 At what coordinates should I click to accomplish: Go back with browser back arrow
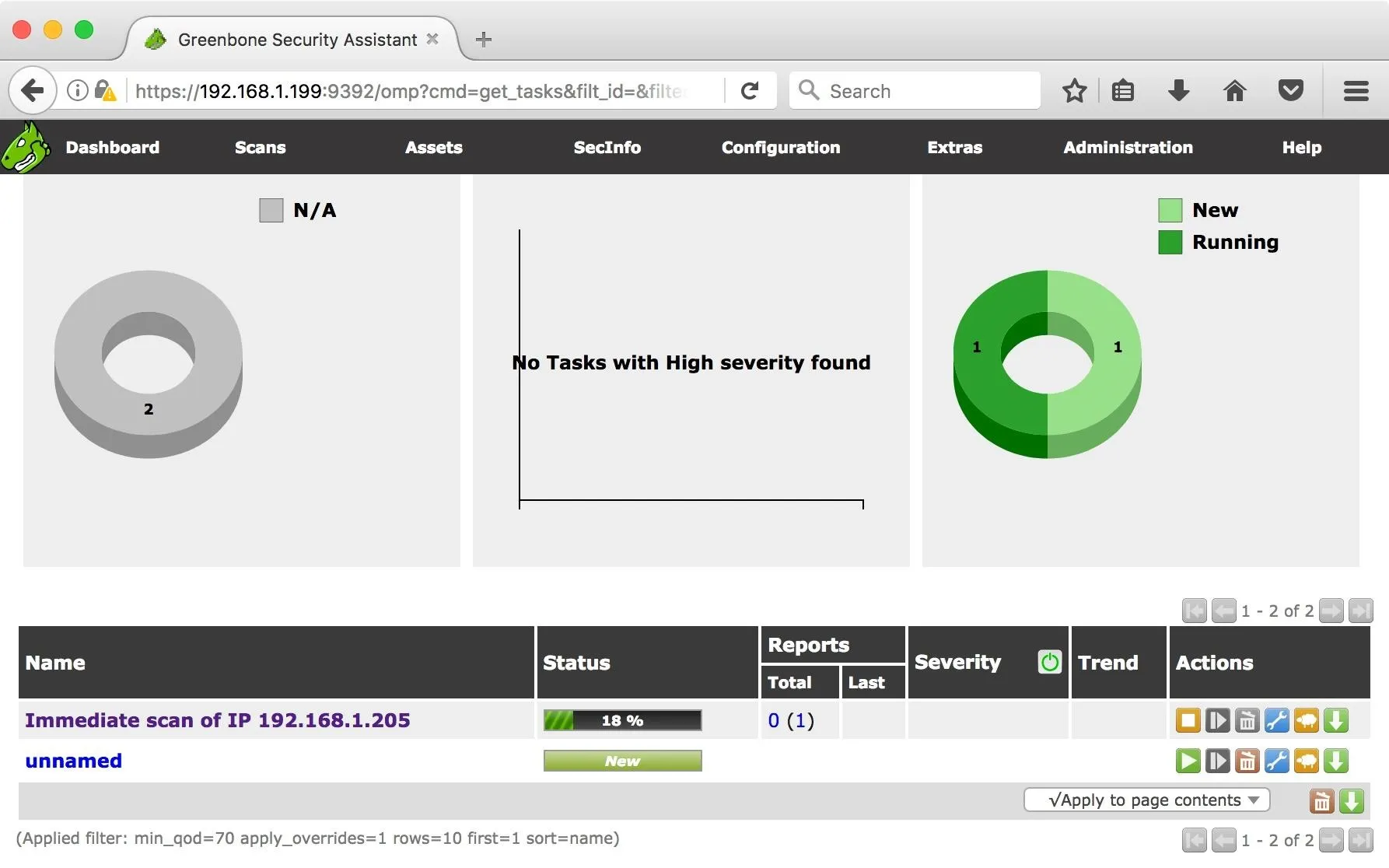pos(32,91)
